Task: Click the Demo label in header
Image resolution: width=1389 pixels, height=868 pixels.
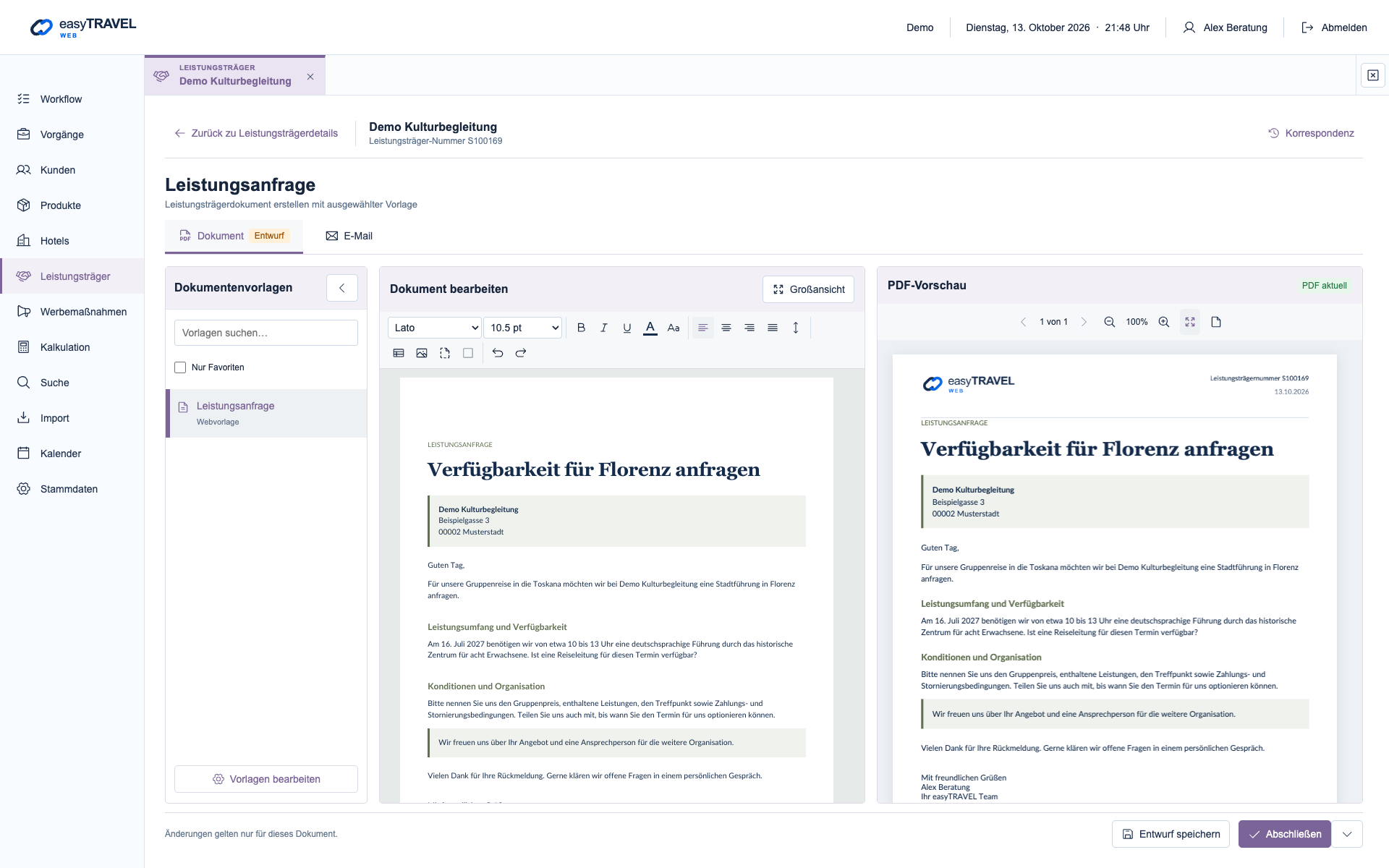Action: [x=919, y=27]
